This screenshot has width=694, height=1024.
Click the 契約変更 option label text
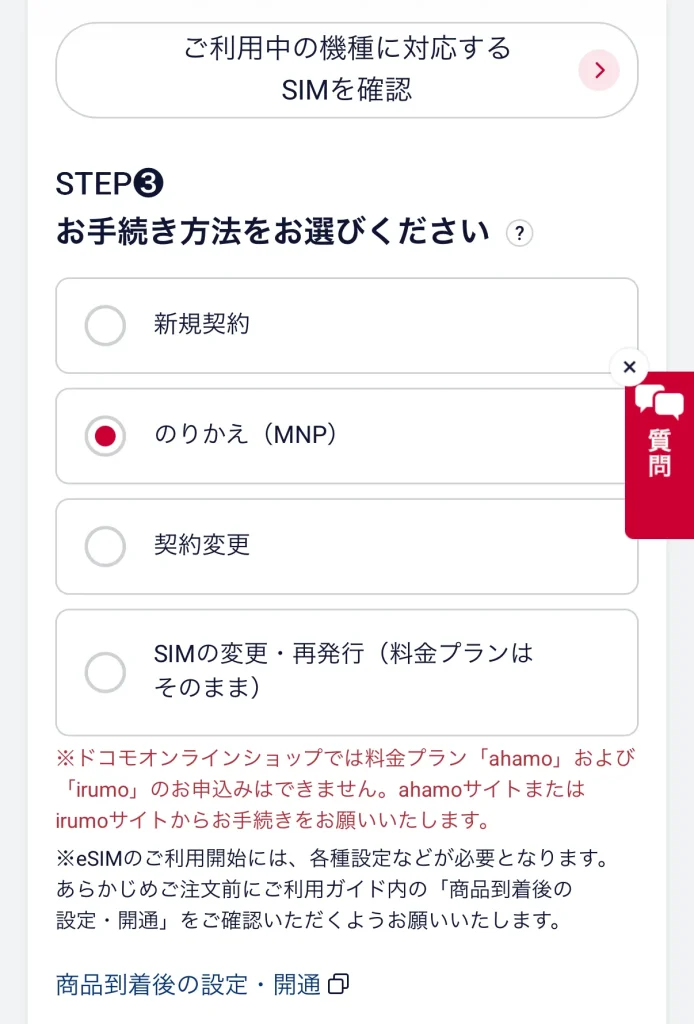202,545
